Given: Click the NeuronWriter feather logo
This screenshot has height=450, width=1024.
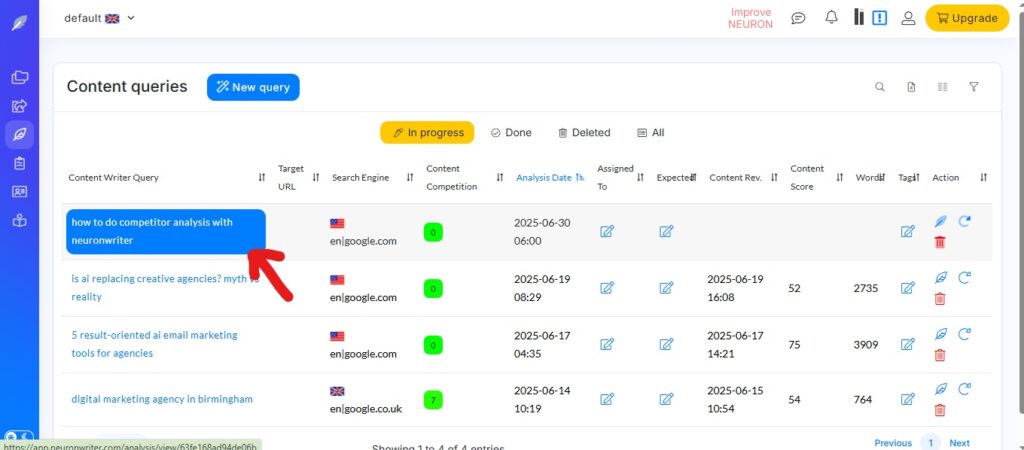Looking at the screenshot, I should 20,24.
